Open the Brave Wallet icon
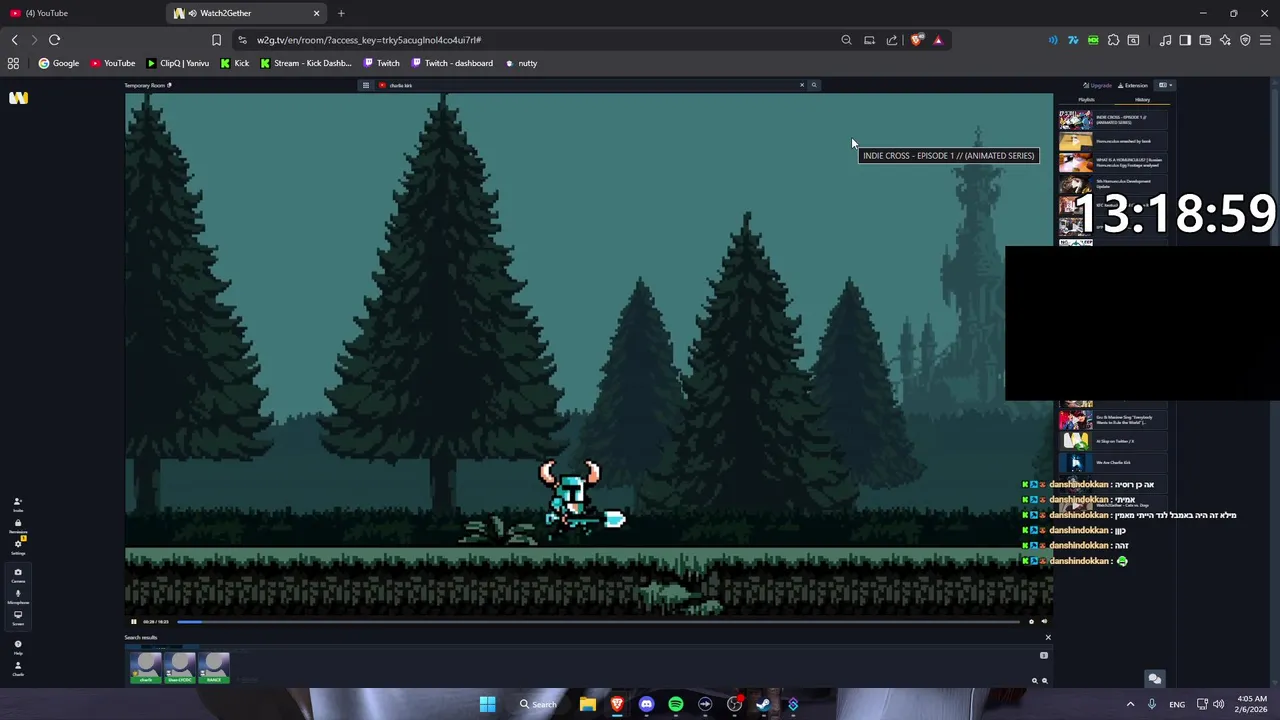Viewport: 1280px width, 720px height. 1205,40
